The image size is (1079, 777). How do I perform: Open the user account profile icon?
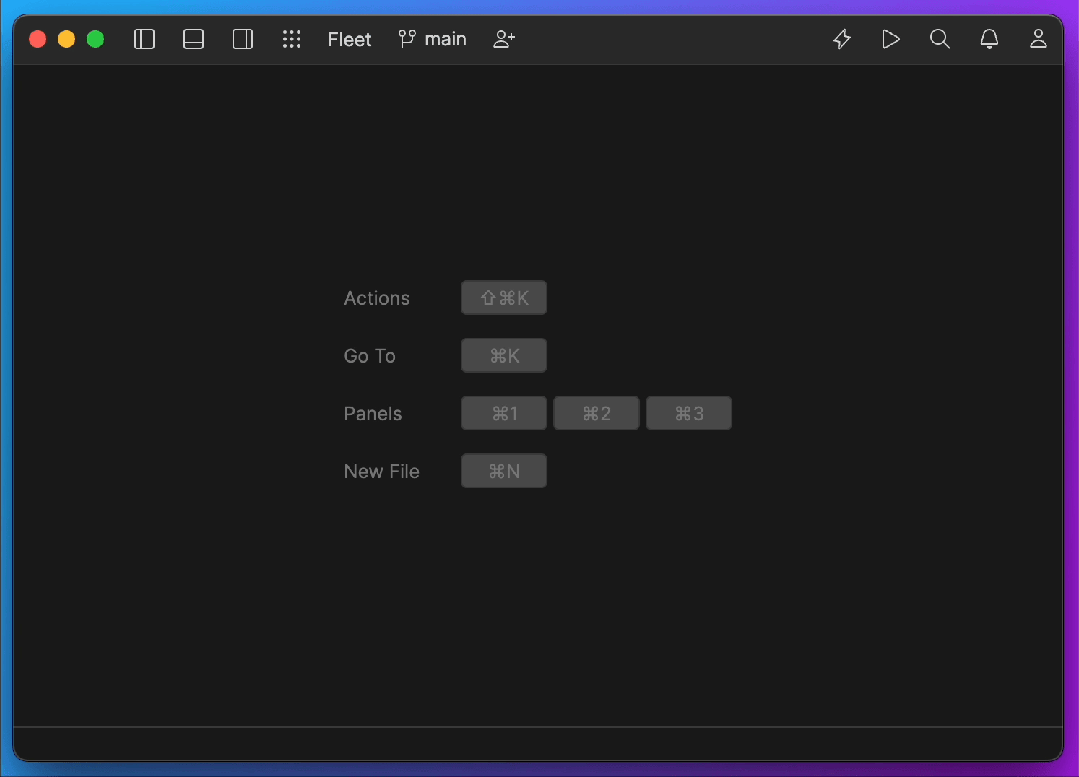coord(1038,39)
